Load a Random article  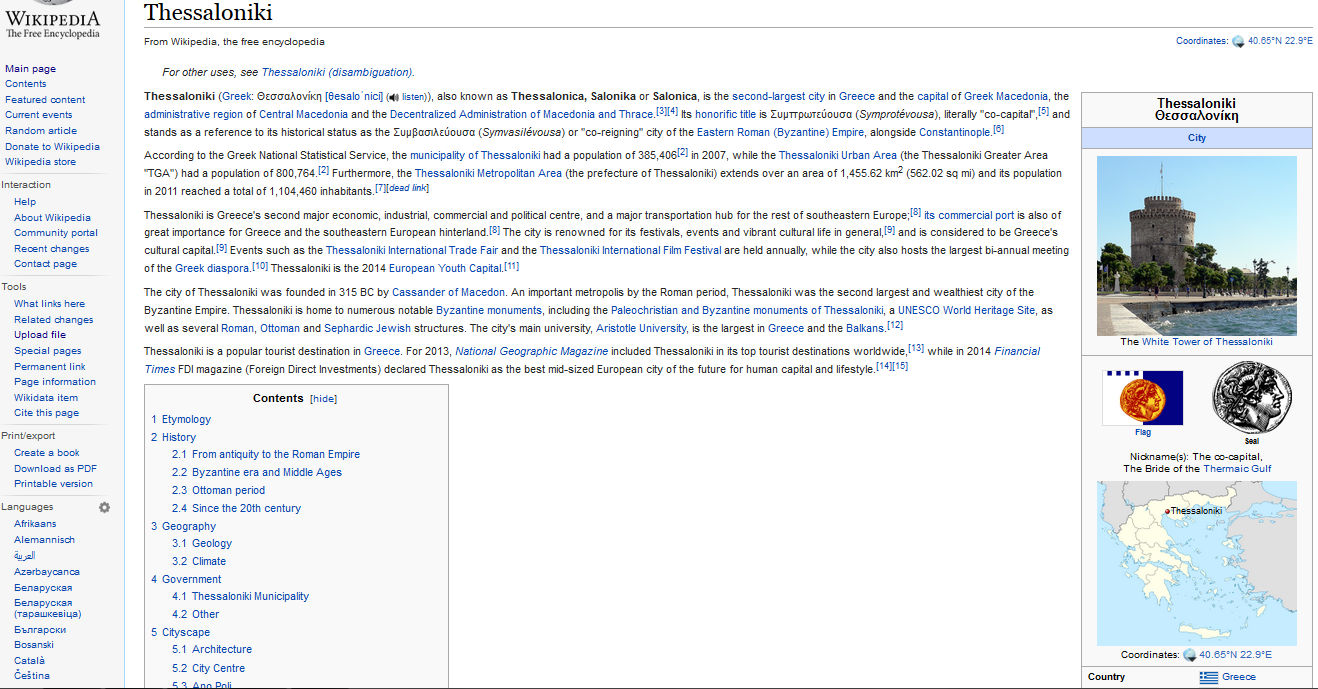click(41, 131)
